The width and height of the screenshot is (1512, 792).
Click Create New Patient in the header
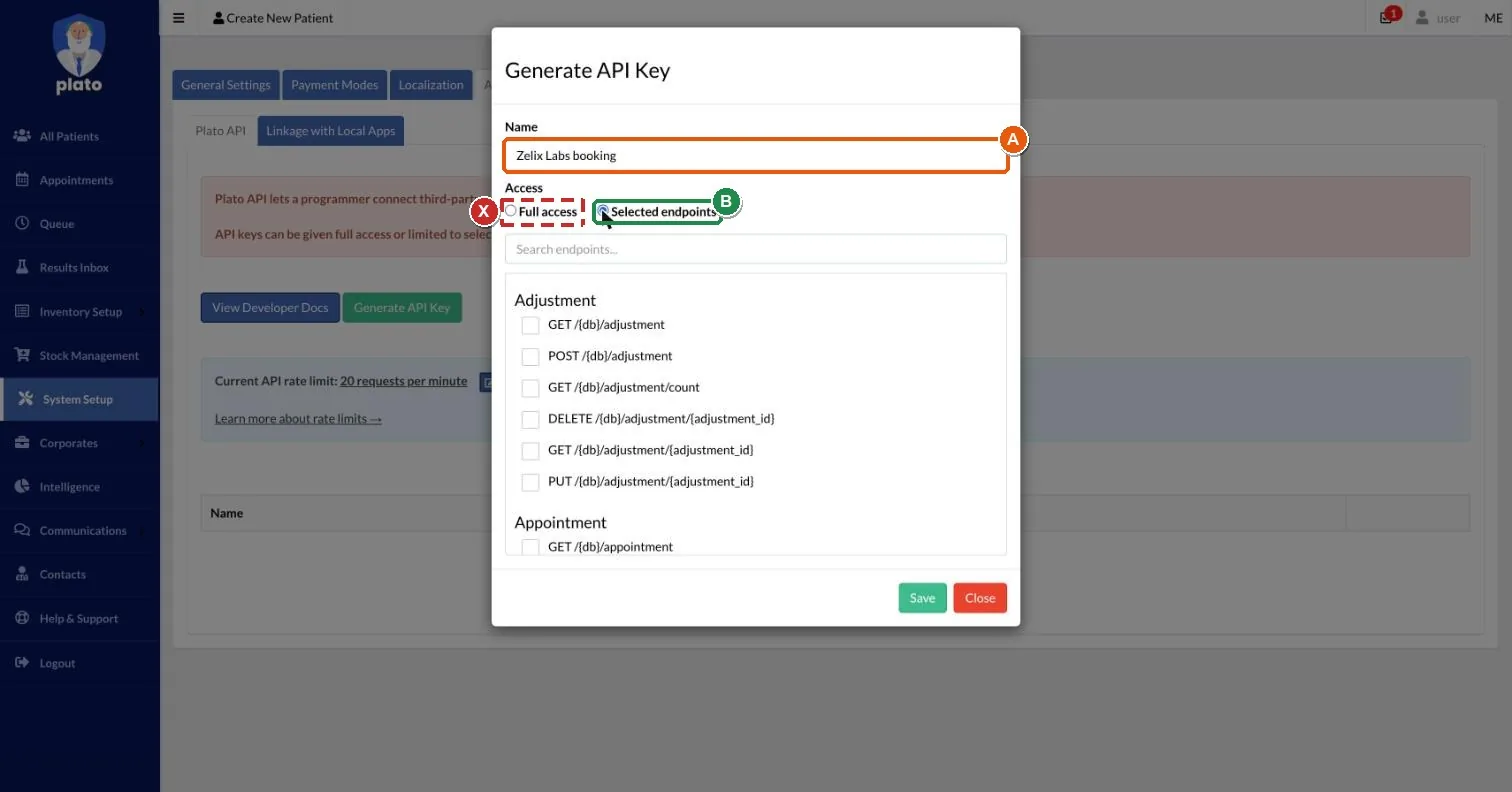click(273, 18)
